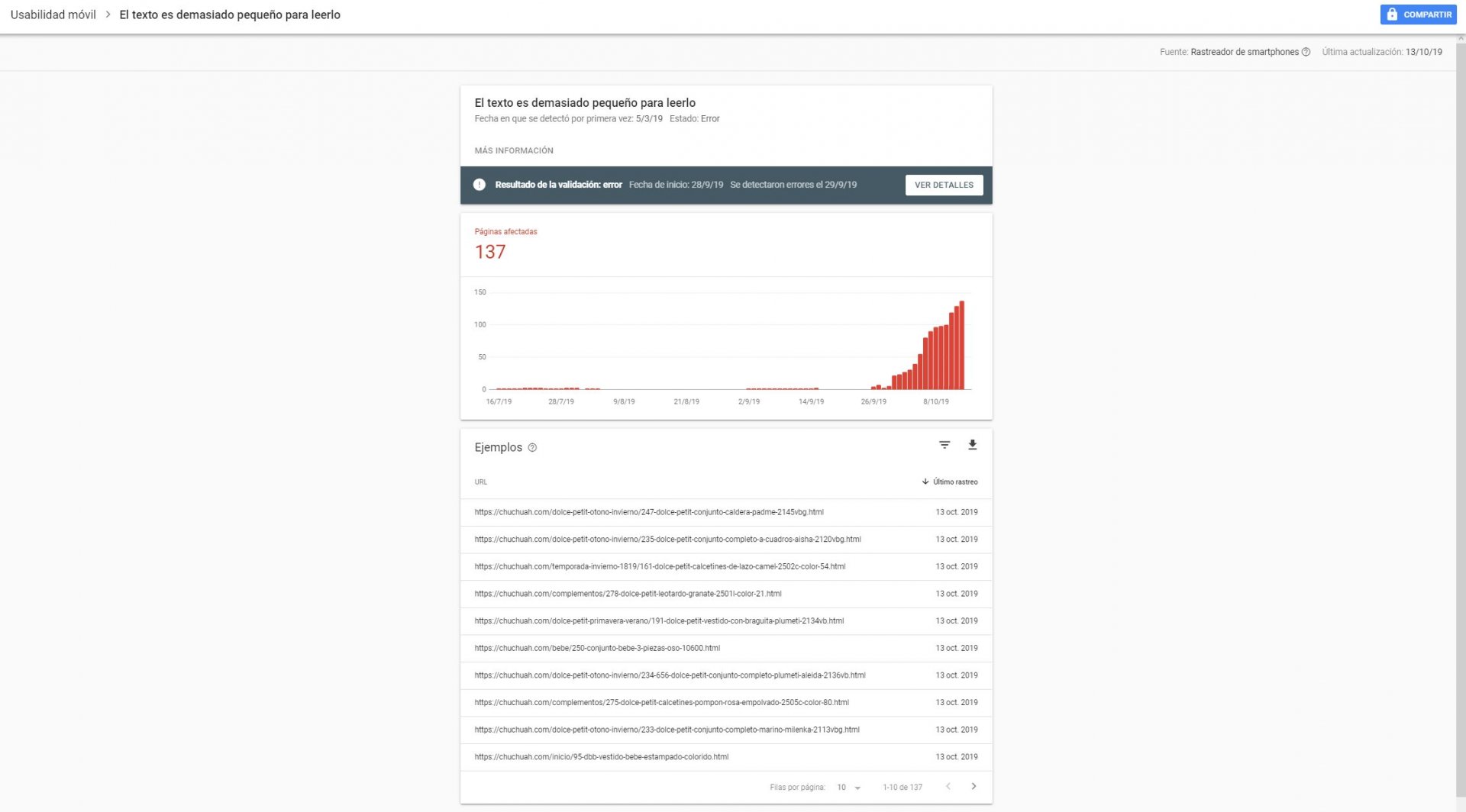The image size is (1466, 812).
Task: Sort by Último rastreo column
Action: [x=949, y=482]
